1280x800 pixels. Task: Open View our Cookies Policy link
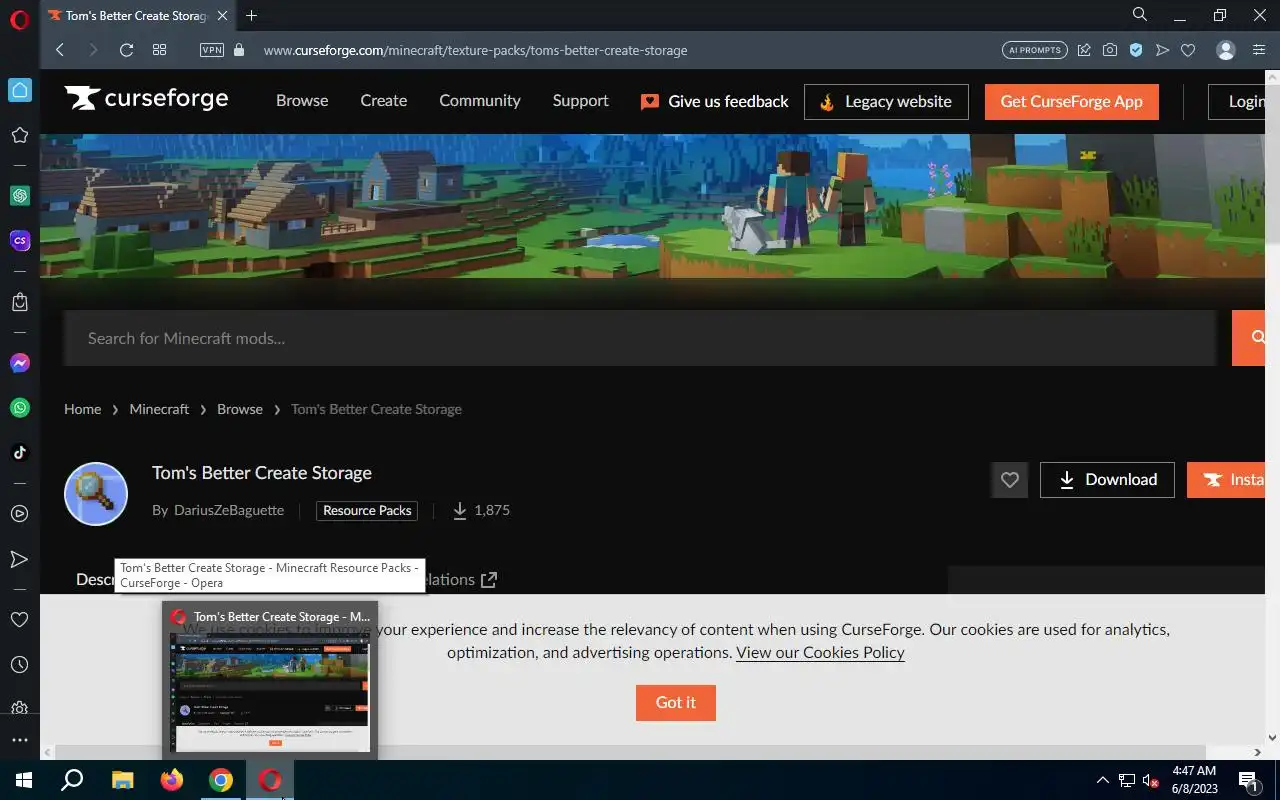pos(820,652)
